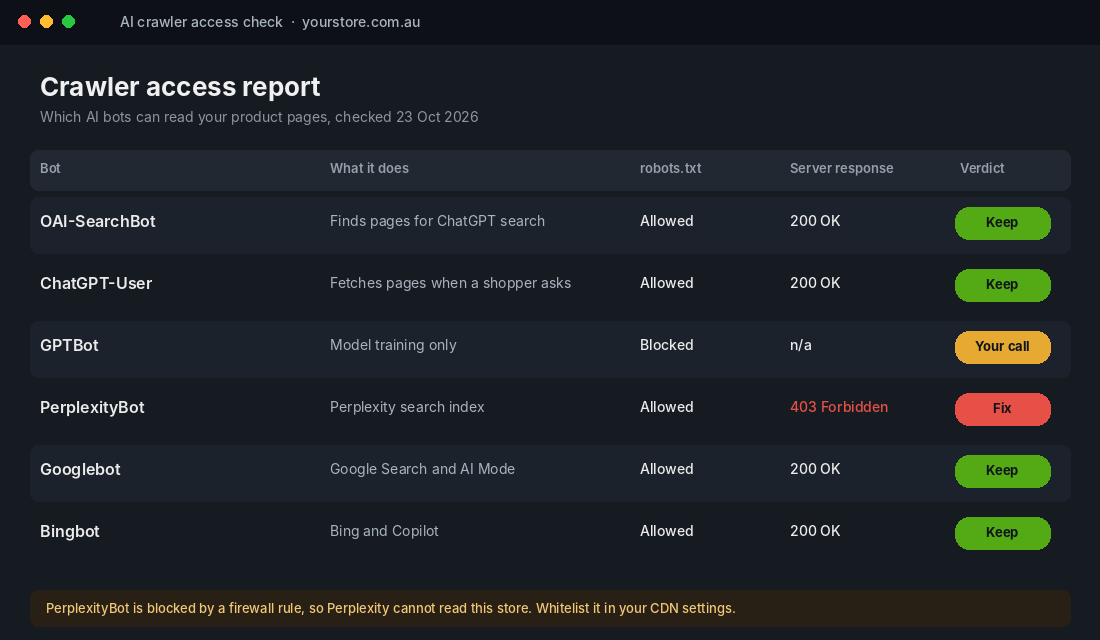The width and height of the screenshot is (1100, 640).
Task: Click the window title AI crawler access check
Action: pos(201,22)
